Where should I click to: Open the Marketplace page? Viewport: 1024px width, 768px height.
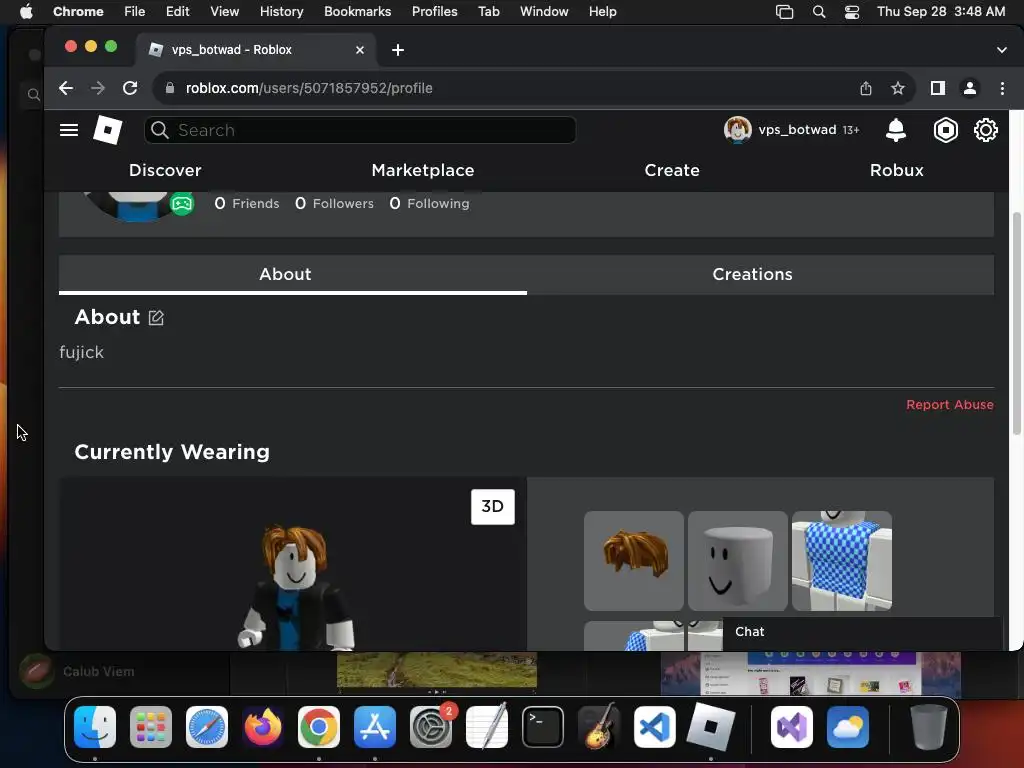point(423,170)
